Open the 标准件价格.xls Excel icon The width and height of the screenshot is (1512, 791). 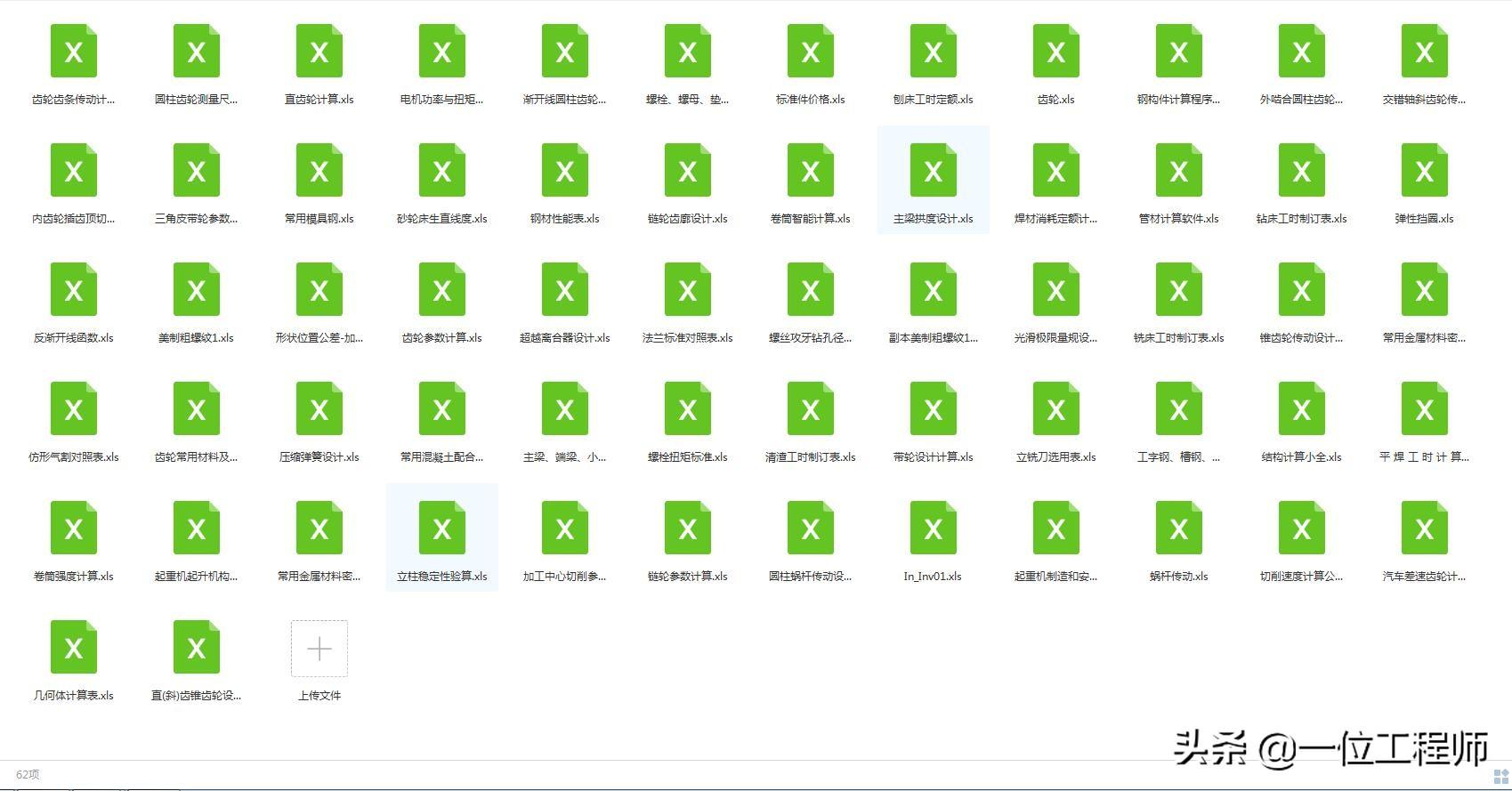click(x=811, y=52)
